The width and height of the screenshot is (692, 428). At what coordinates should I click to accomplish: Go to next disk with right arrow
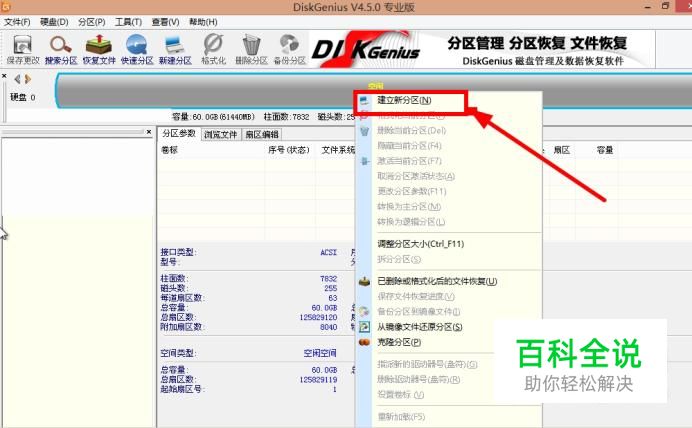28,79
